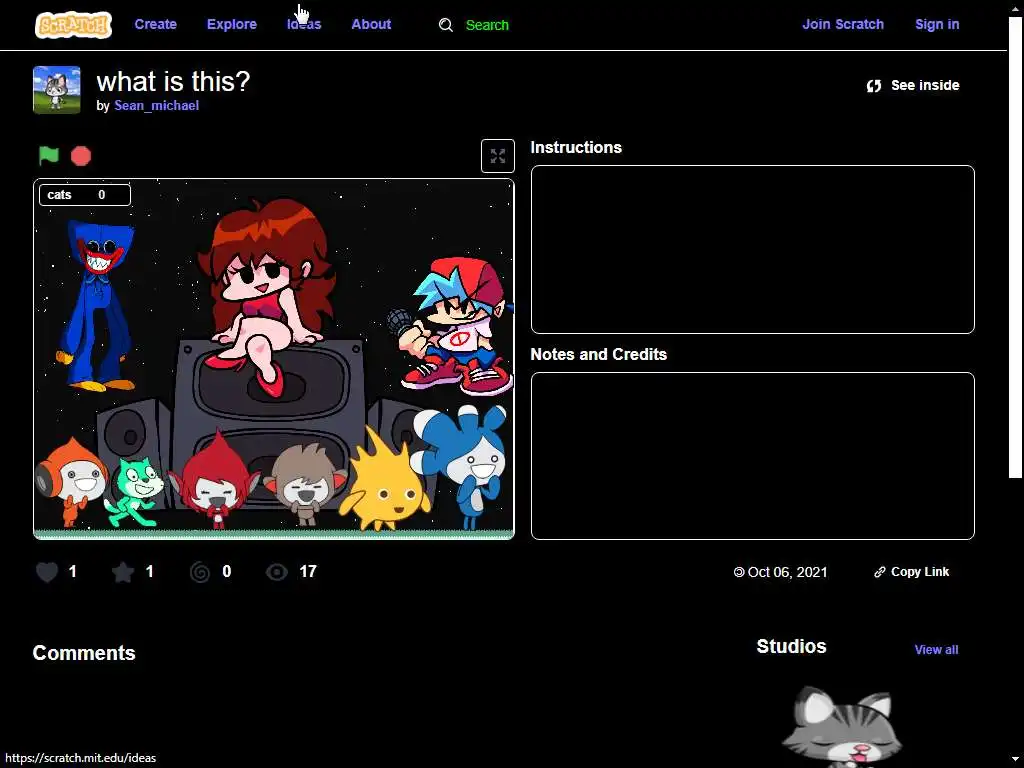Go to the Ideas page

click(x=304, y=24)
